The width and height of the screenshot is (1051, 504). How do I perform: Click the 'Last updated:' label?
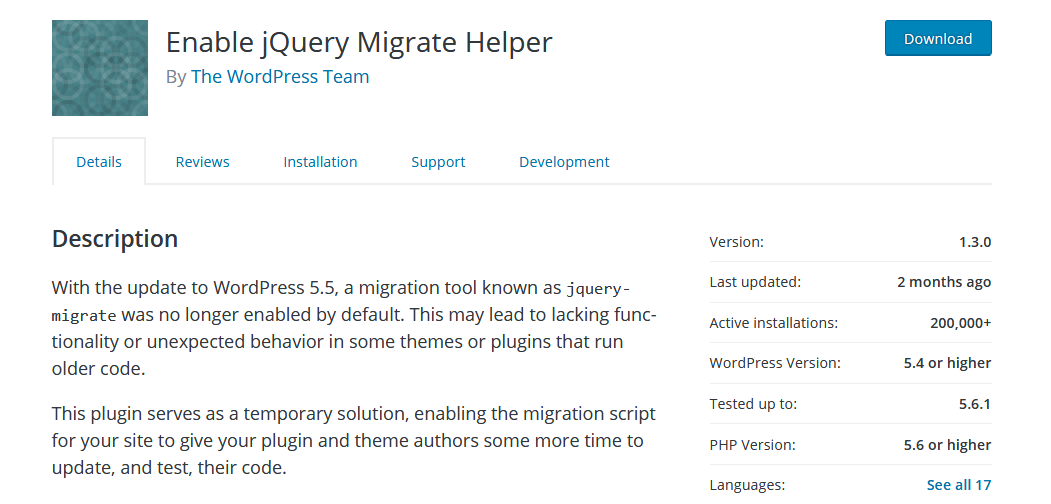click(755, 282)
